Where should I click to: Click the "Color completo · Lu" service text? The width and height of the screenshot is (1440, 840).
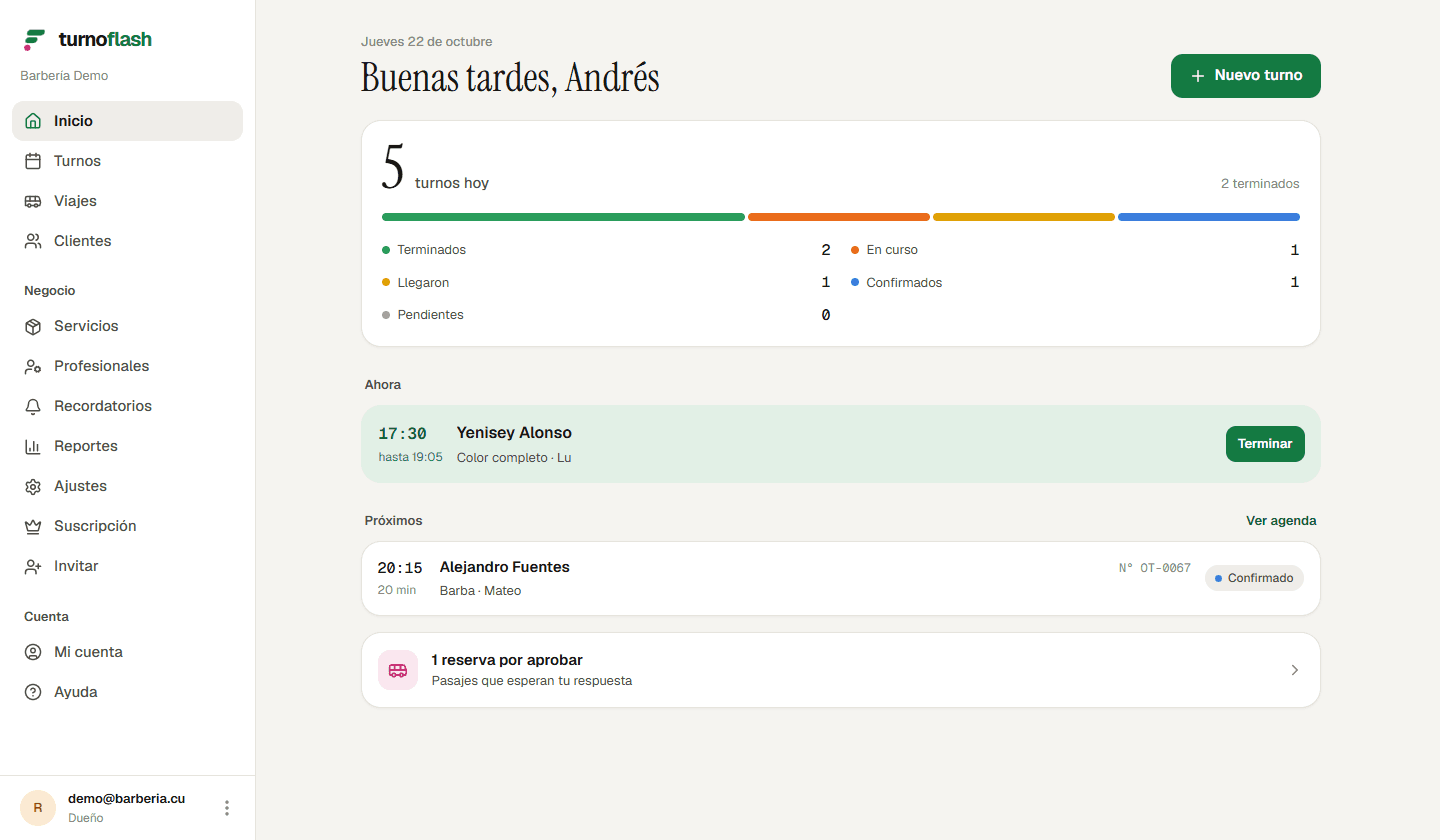(x=514, y=458)
